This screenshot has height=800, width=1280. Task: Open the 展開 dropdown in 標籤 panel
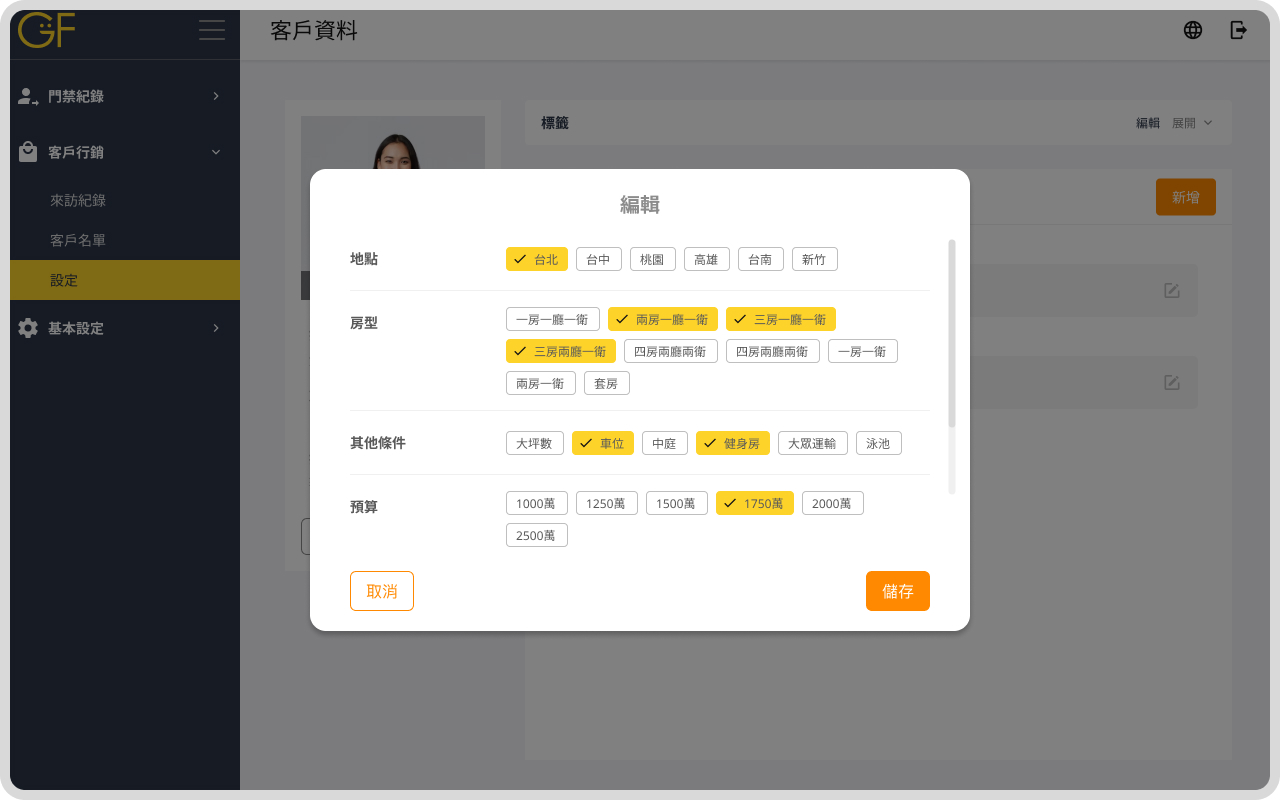(x=1192, y=123)
